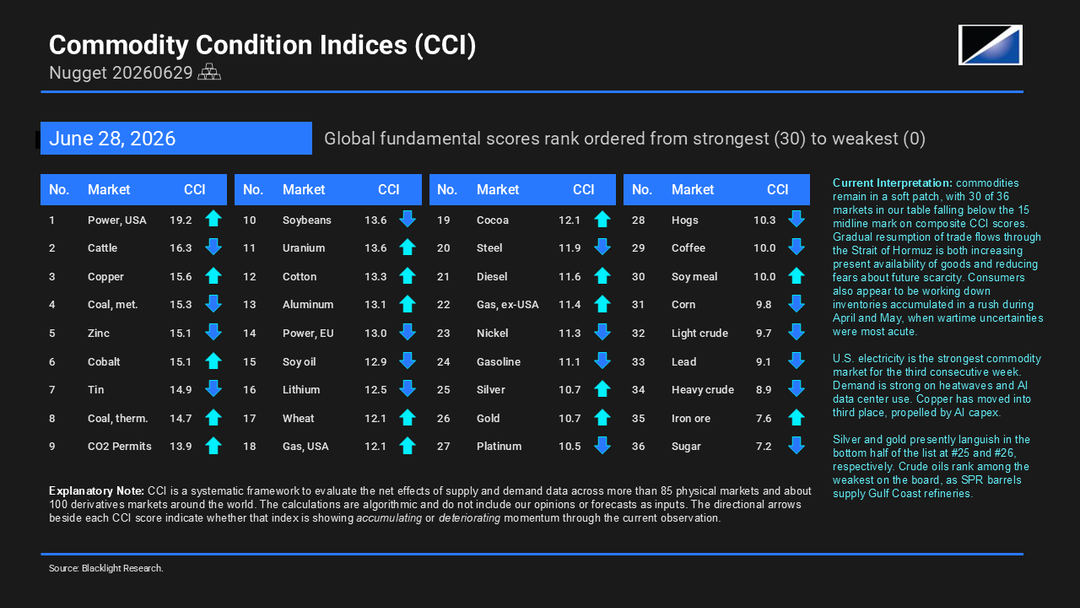Click the Blacklight Research logo

point(990,45)
